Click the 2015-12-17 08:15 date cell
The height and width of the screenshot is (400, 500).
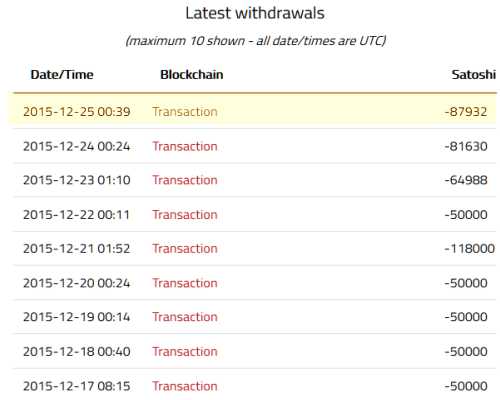pos(77,386)
